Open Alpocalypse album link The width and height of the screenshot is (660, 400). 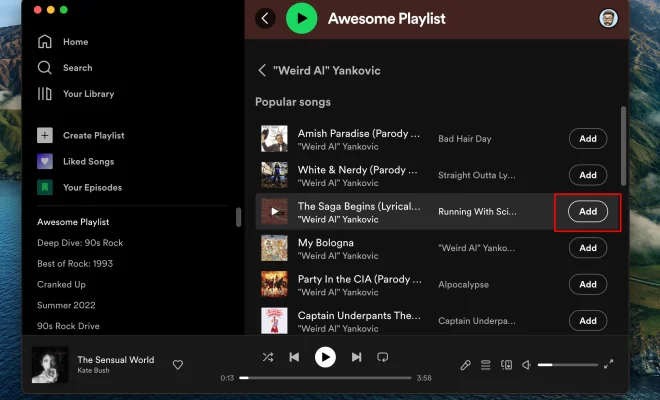click(463, 285)
